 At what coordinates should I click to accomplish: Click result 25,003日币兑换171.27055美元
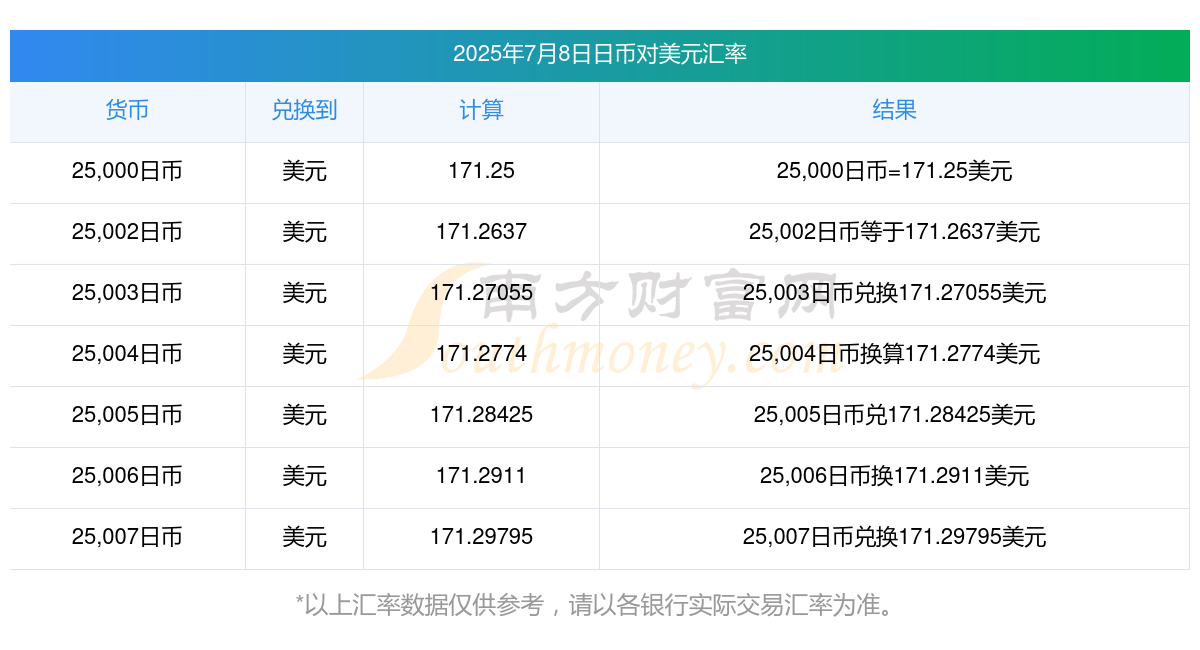pos(894,293)
